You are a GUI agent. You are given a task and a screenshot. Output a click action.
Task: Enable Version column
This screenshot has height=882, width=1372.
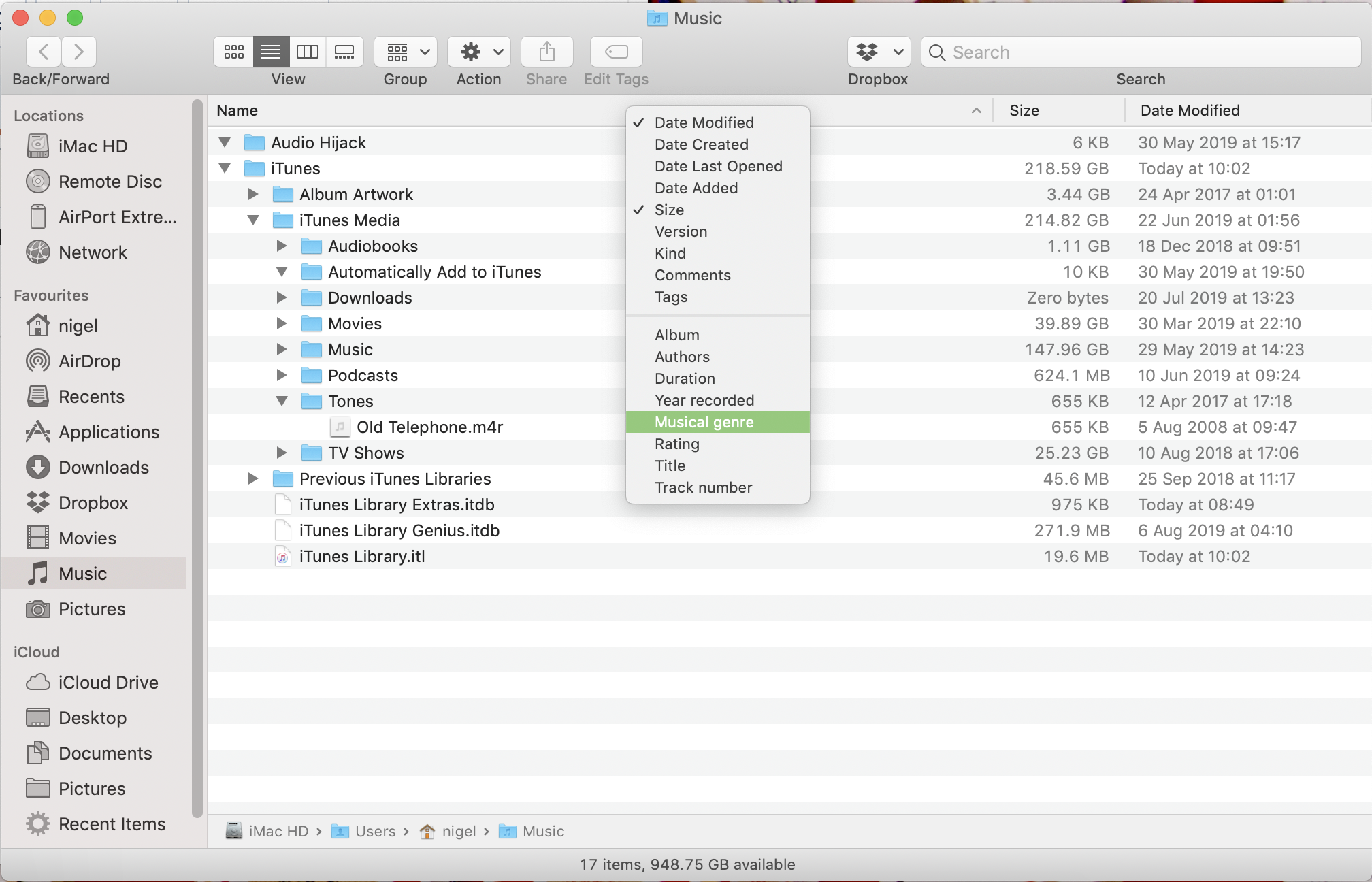(x=717, y=231)
